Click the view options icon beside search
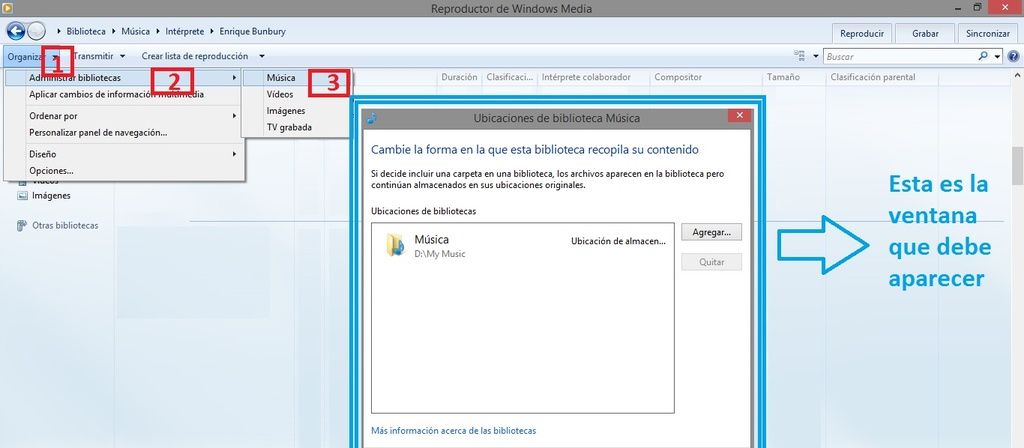This screenshot has height=448, width=1024. click(803, 56)
